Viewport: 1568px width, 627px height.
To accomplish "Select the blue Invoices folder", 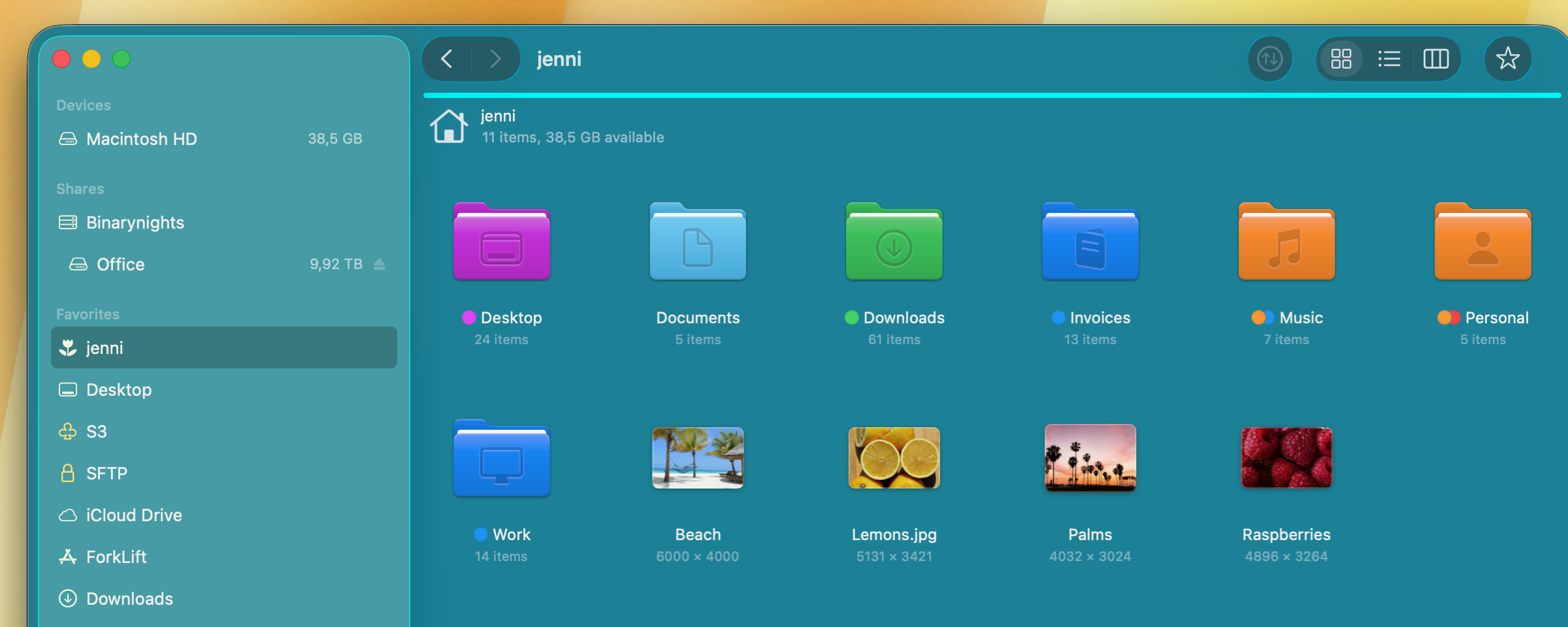I will point(1090,242).
